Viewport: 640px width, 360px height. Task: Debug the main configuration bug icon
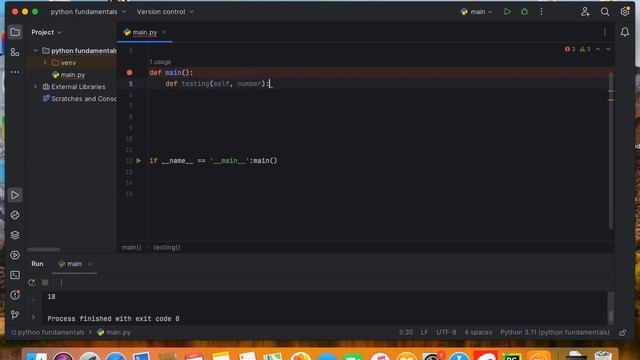pyautogui.click(x=524, y=12)
